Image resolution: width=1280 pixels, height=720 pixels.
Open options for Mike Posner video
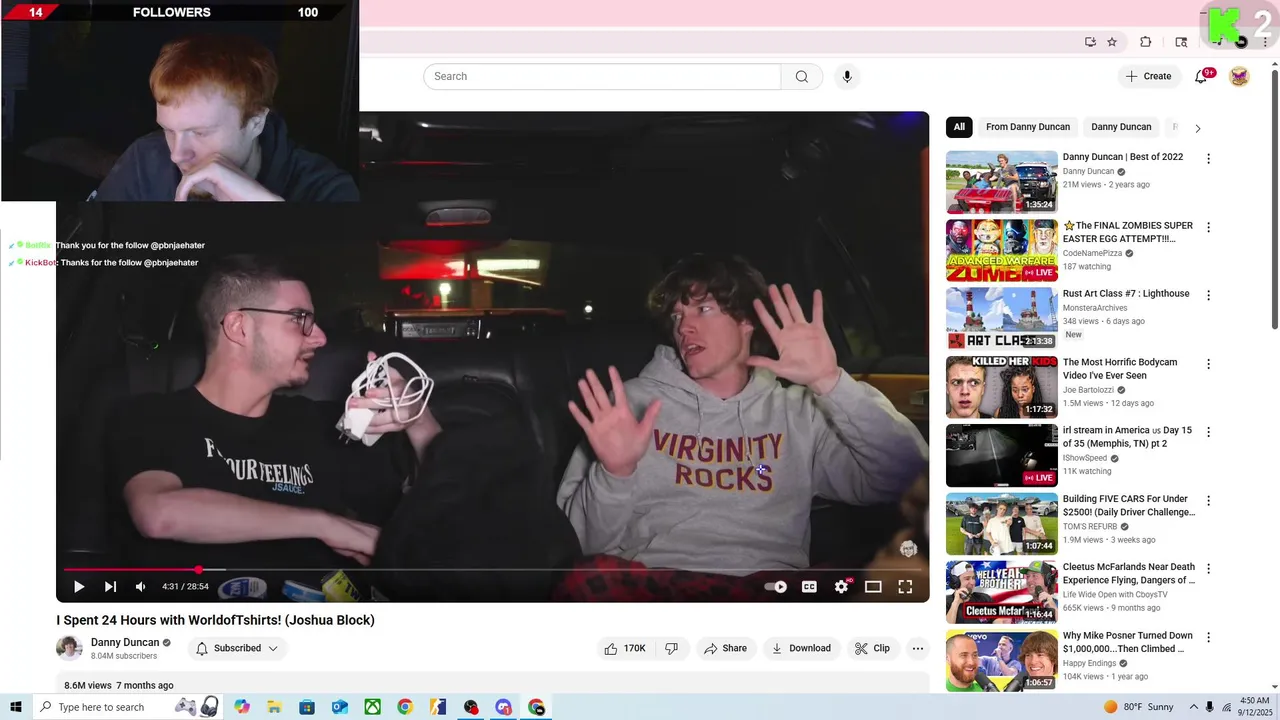click(1208, 637)
